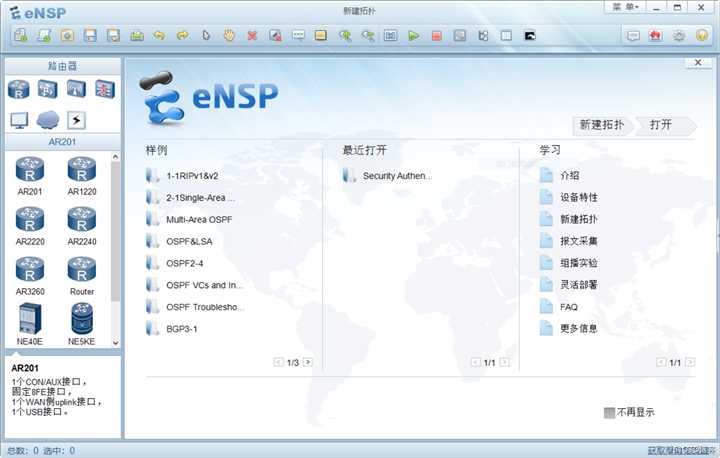Select the firewall device category icon
Image resolution: width=720 pixels, height=458 pixels.
[105, 89]
